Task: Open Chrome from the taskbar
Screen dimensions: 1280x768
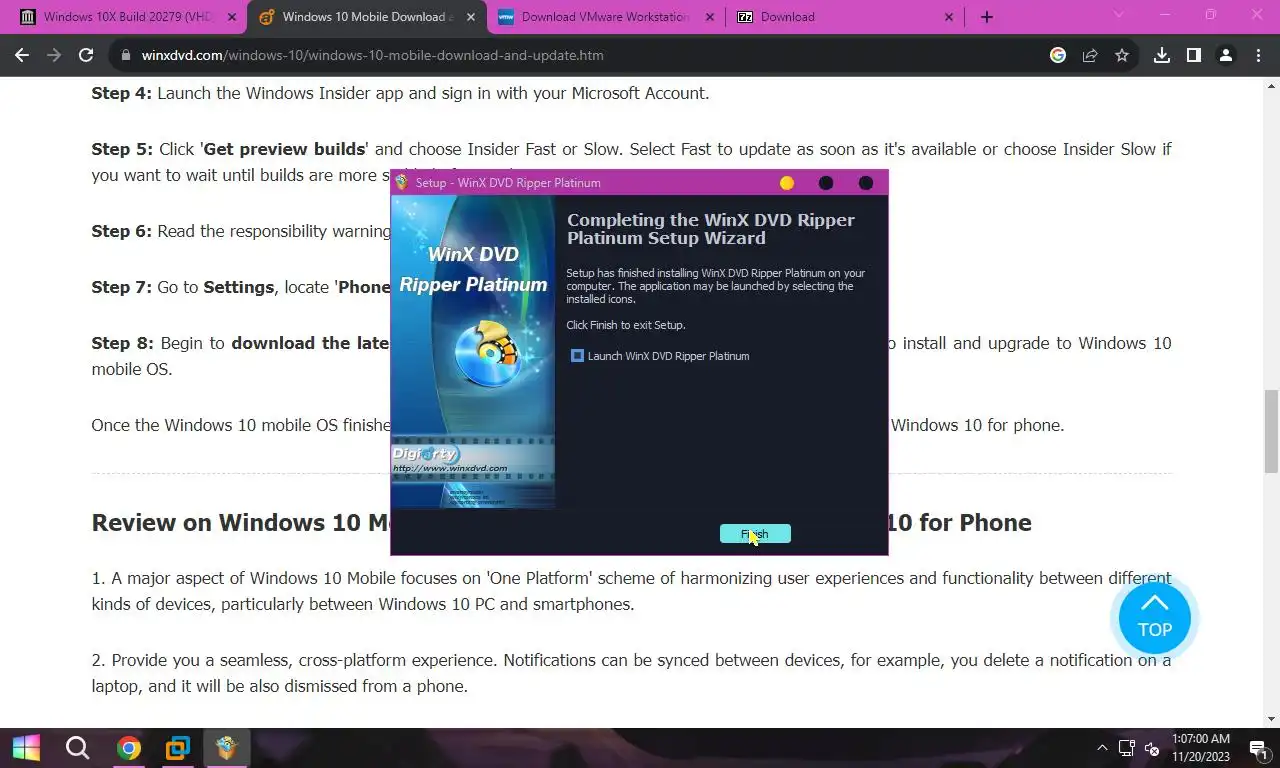Action: pos(128,747)
